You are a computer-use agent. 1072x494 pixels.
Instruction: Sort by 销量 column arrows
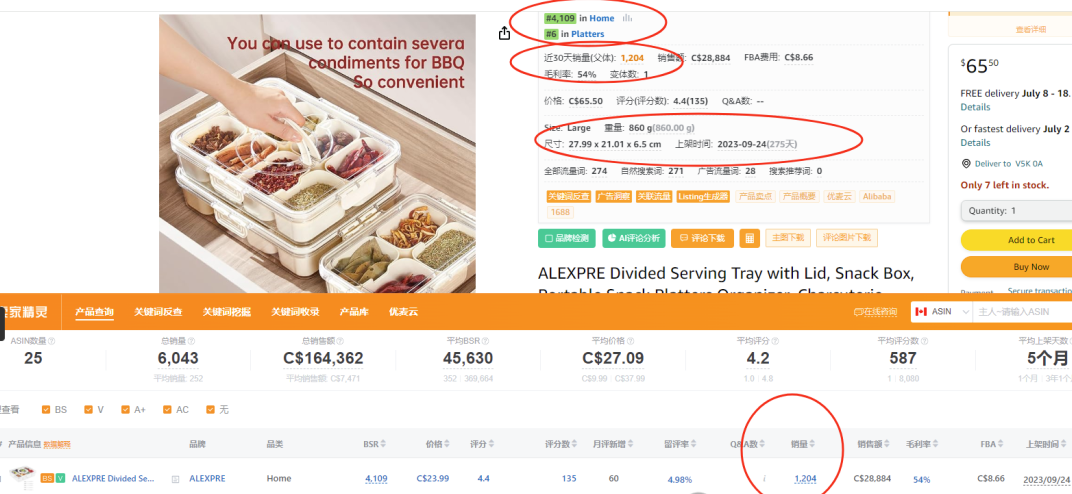pos(812,444)
